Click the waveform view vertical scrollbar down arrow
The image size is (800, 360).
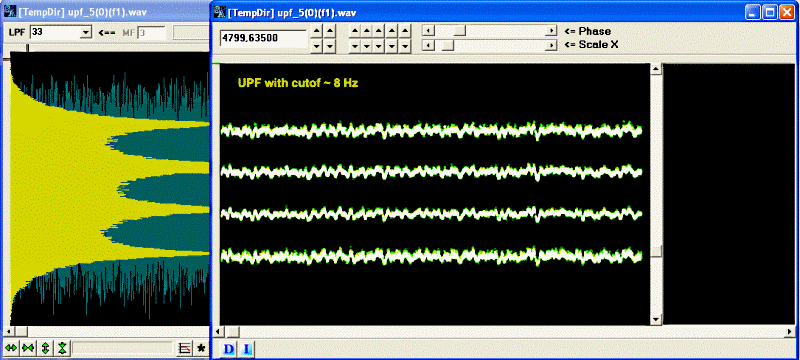click(x=657, y=320)
